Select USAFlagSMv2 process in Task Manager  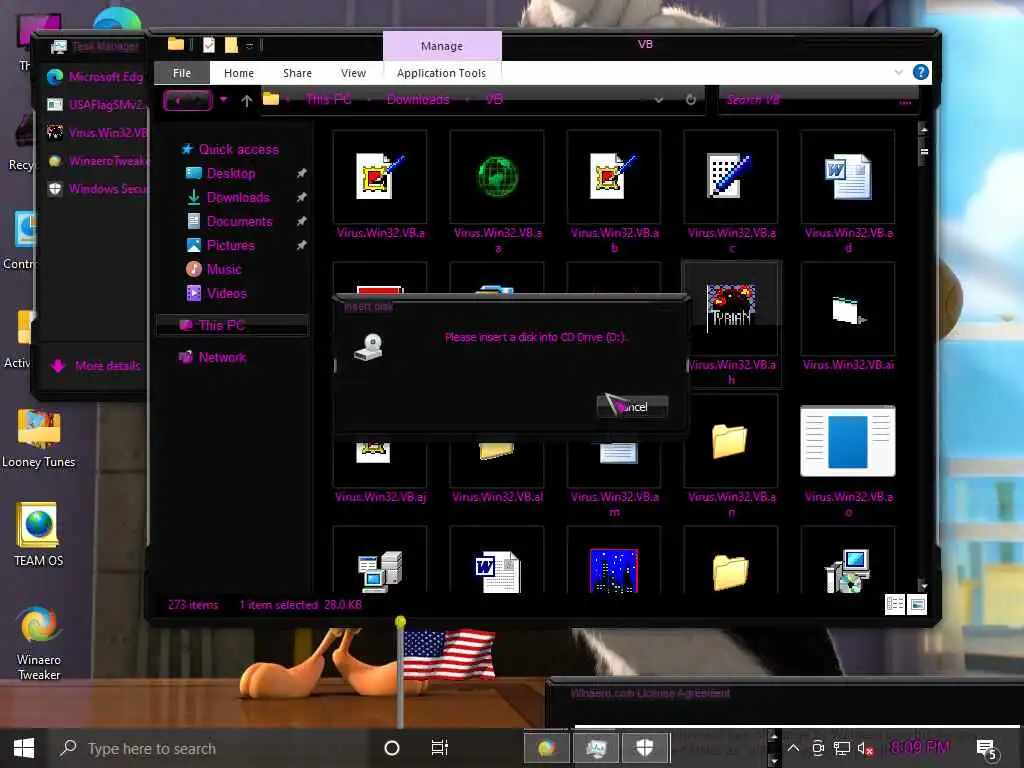point(95,104)
